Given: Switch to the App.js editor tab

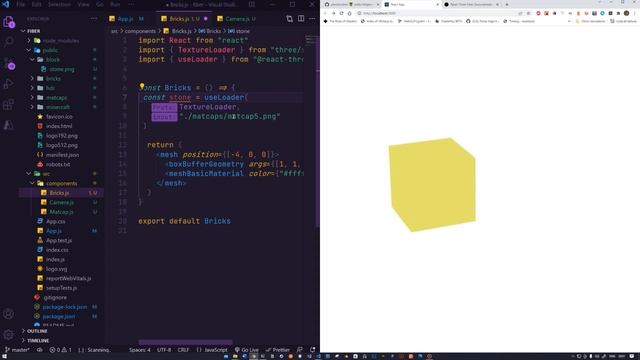Looking at the screenshot, I should 126,19.
